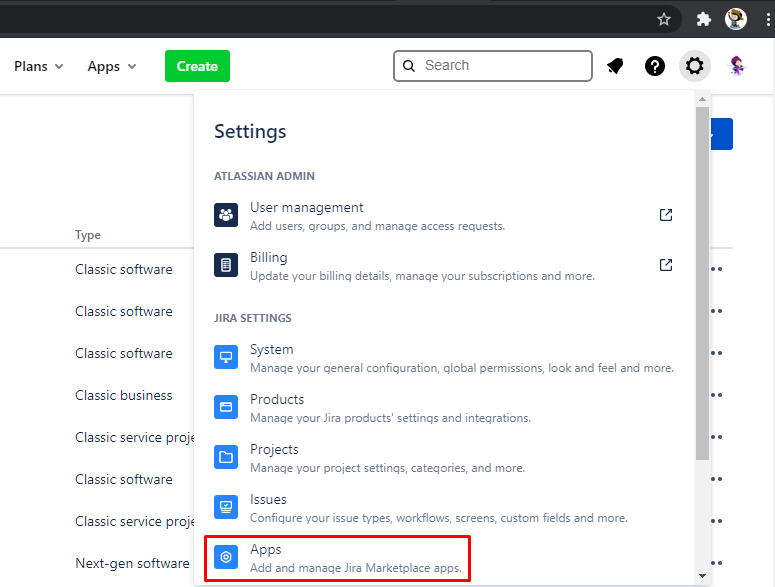Expand the Apps navigation dropdown
This screenshot has width=775, height=587.
coord(112,66)
